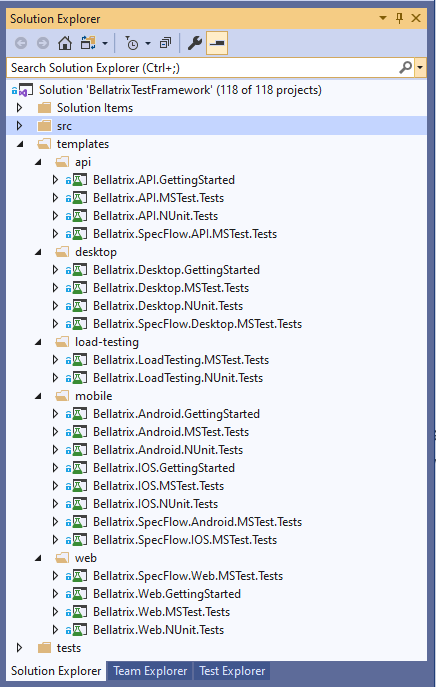Toggle the auto-hide pin icon
436x687 pixels.
click(400, 18)
